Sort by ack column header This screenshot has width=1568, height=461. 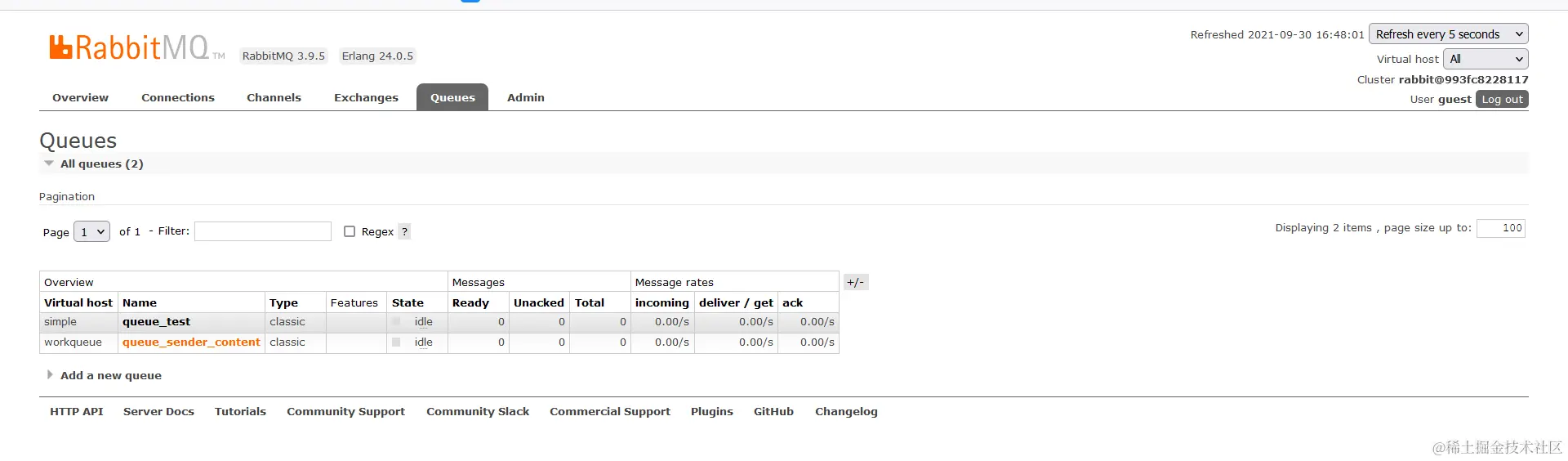click(x=792, y=302)
